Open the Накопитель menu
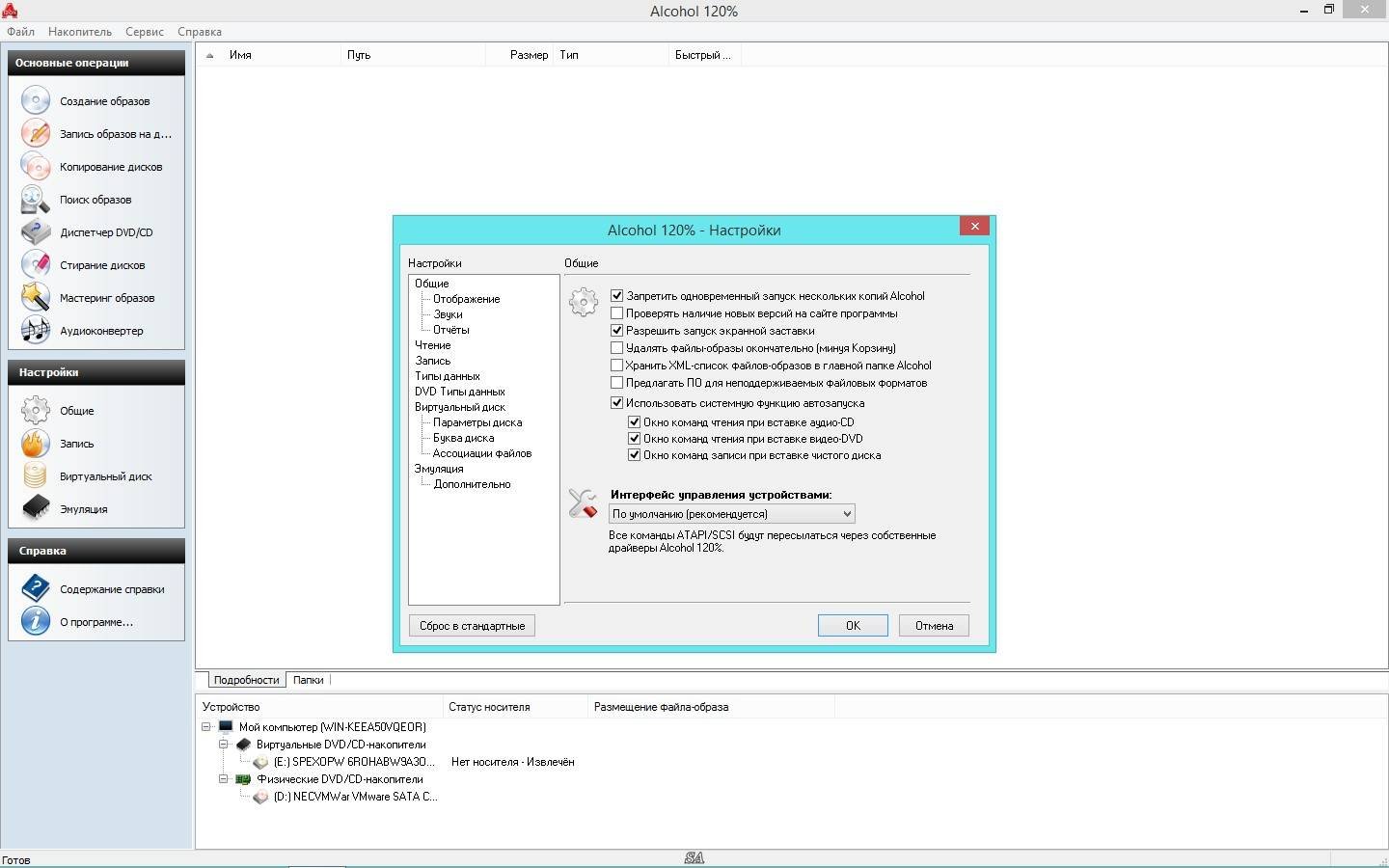The image size is (1389, 868). tap(80, 32)
